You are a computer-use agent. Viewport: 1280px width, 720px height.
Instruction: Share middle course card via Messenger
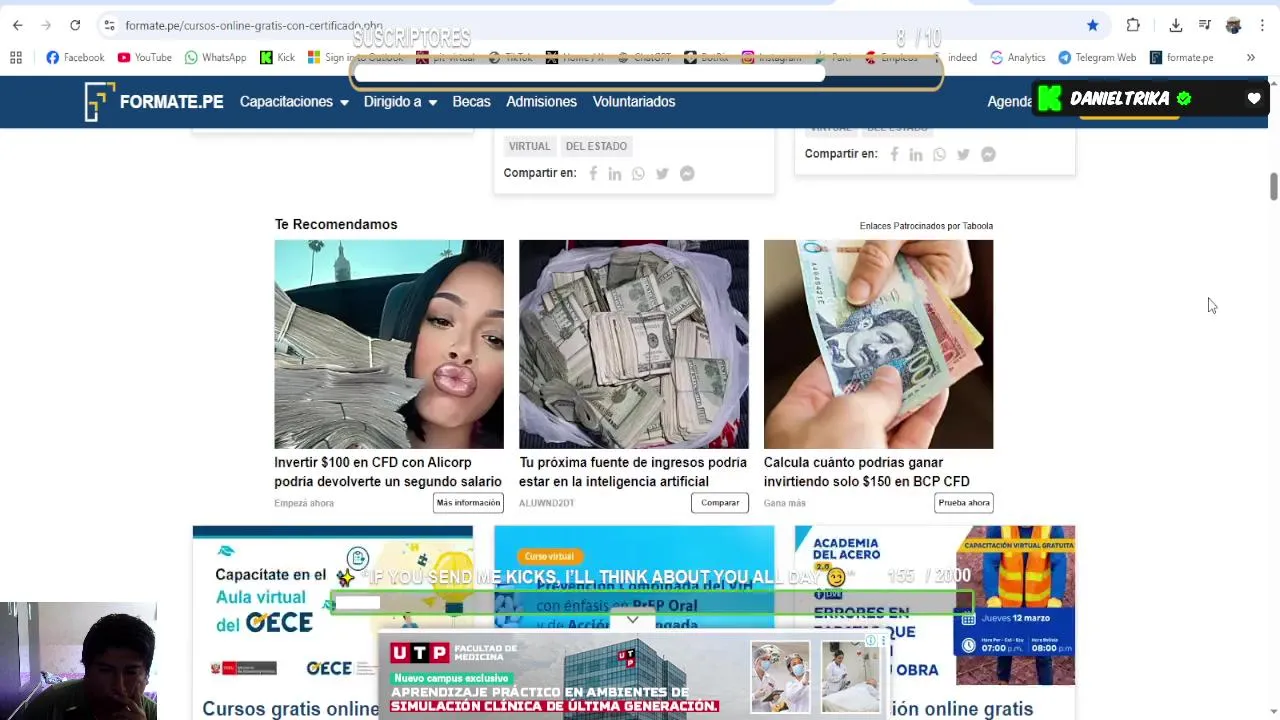(687, 174)
